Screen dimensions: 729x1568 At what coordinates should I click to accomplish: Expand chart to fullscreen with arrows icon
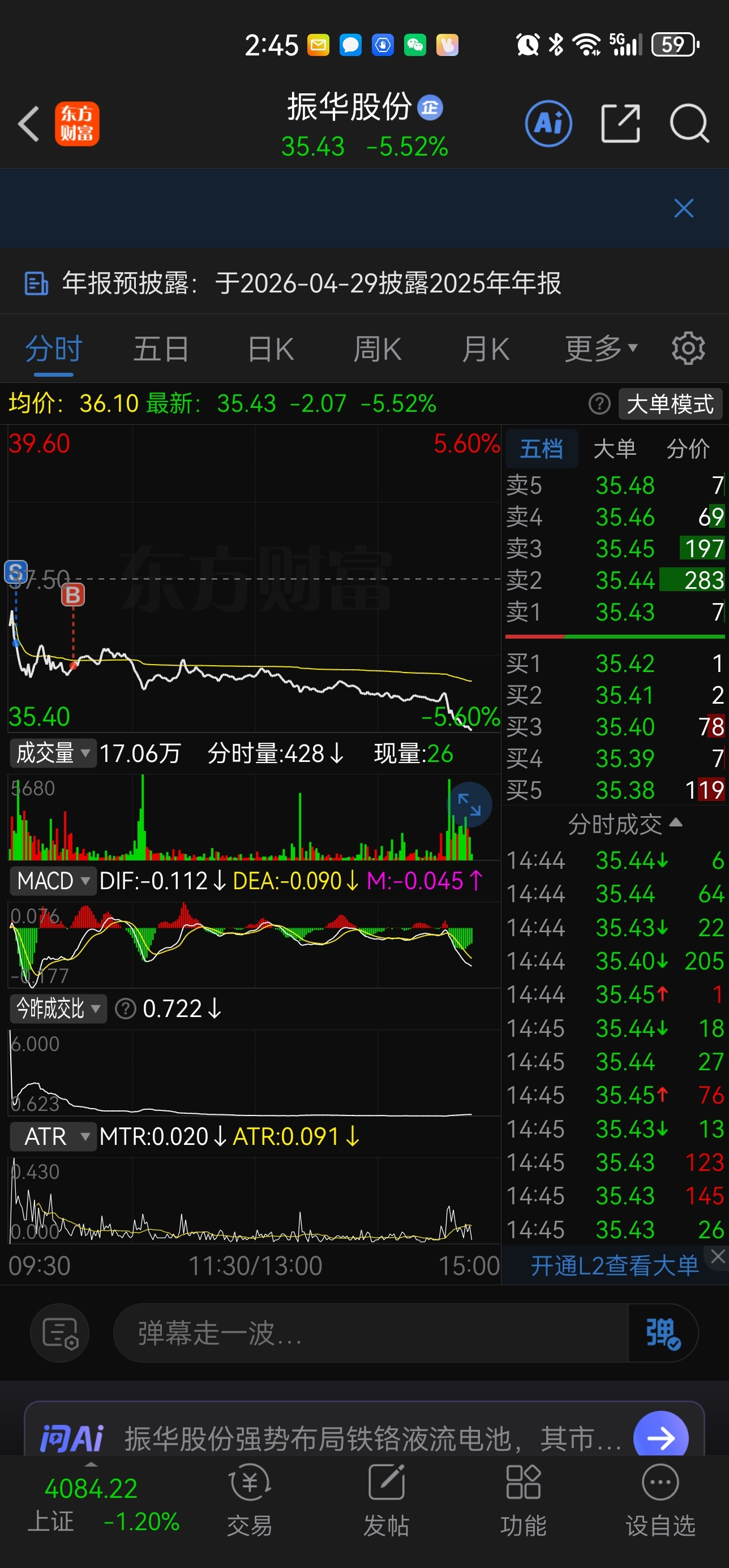click(x=470, y=805)
